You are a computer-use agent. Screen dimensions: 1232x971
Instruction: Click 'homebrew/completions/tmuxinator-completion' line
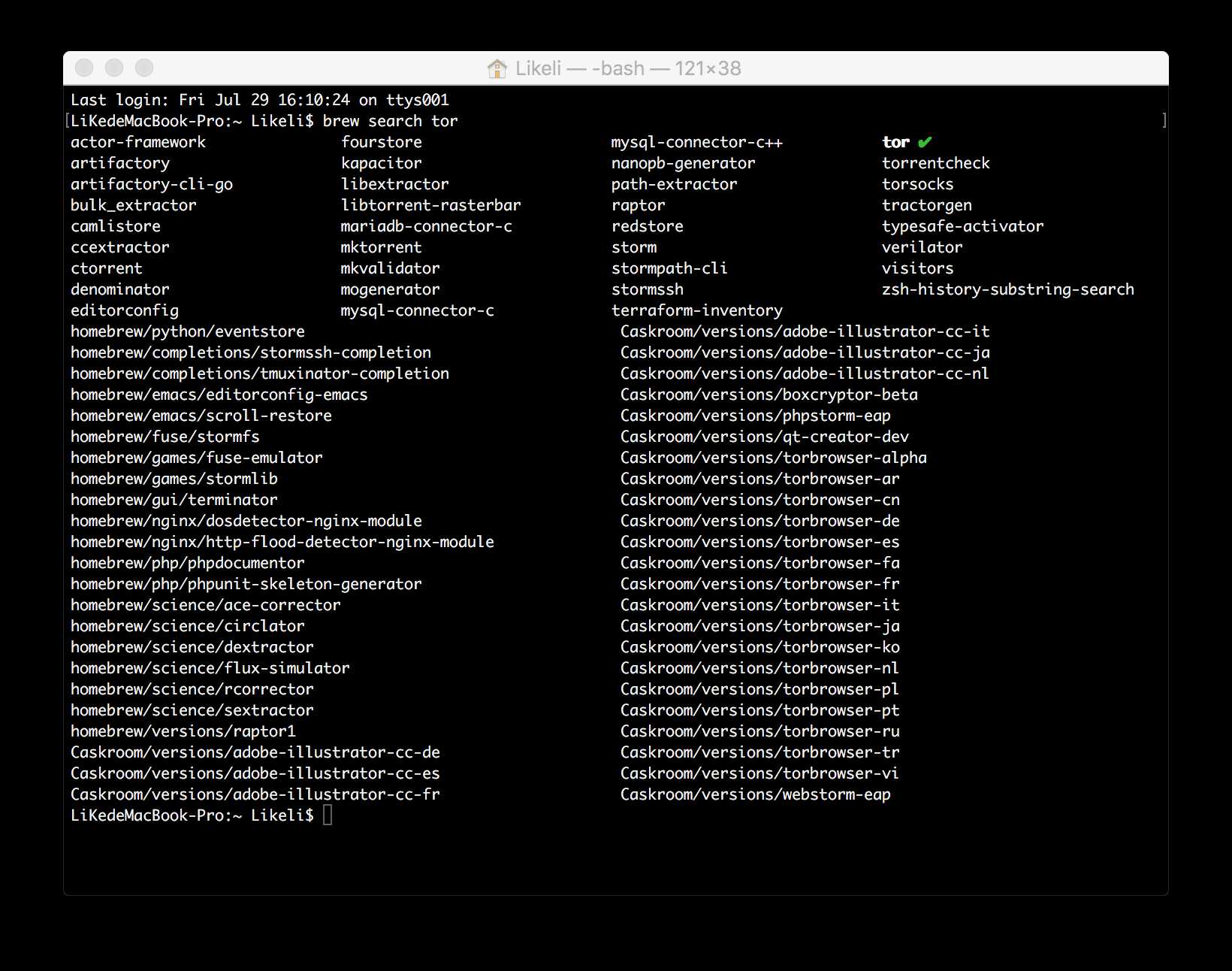260,374
